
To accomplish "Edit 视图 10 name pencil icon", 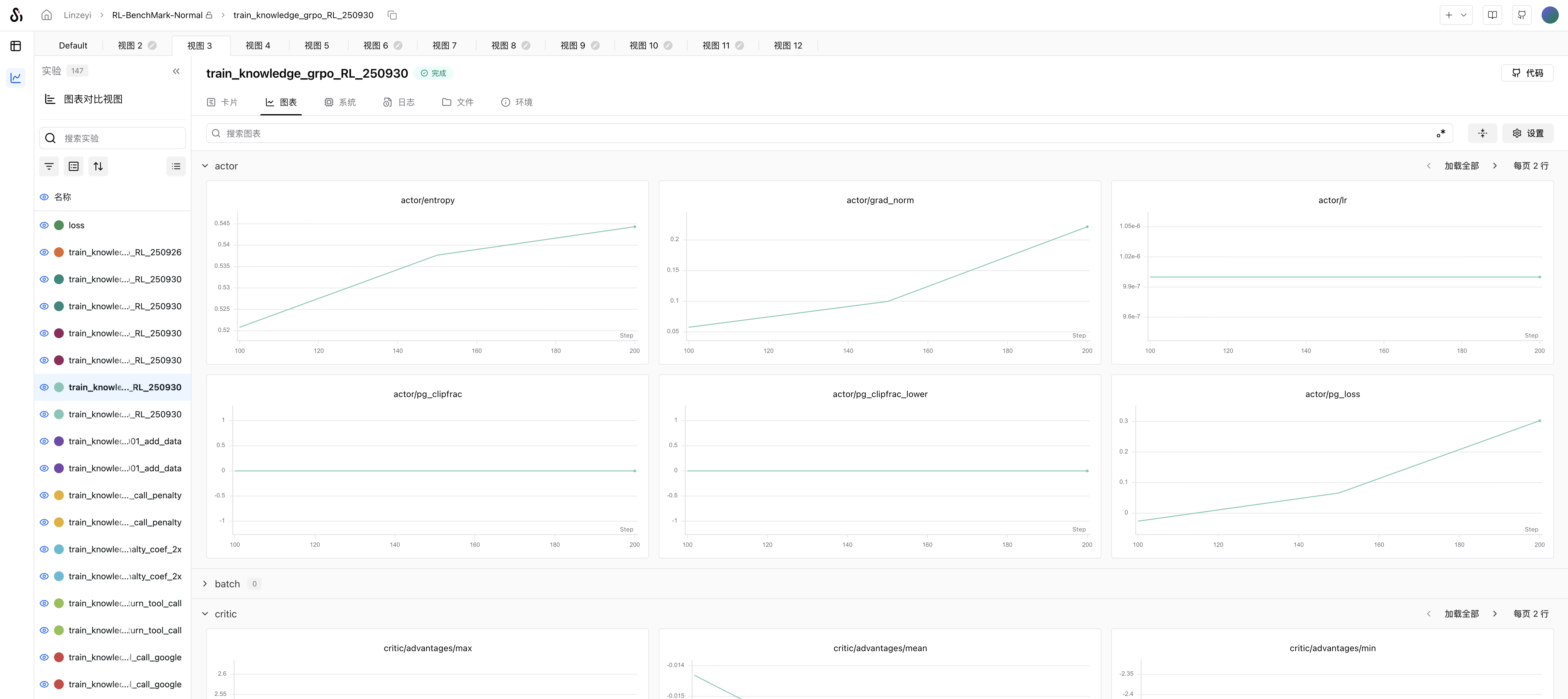I will pos(668,46).
